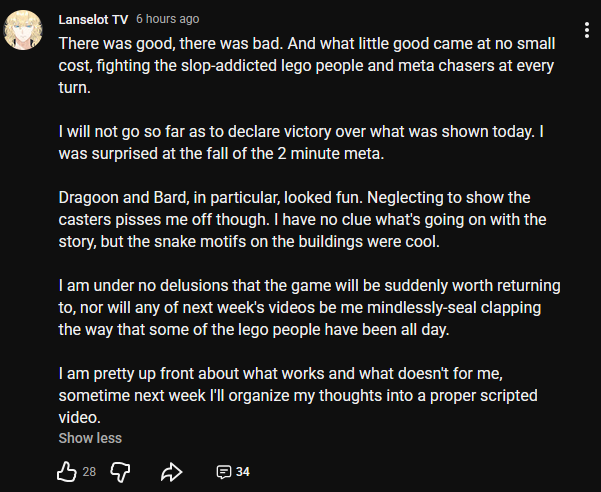Click the paragraph starting 'I will not go'
This screenshot has height=492, width=601.
click(x=301, y=143)
